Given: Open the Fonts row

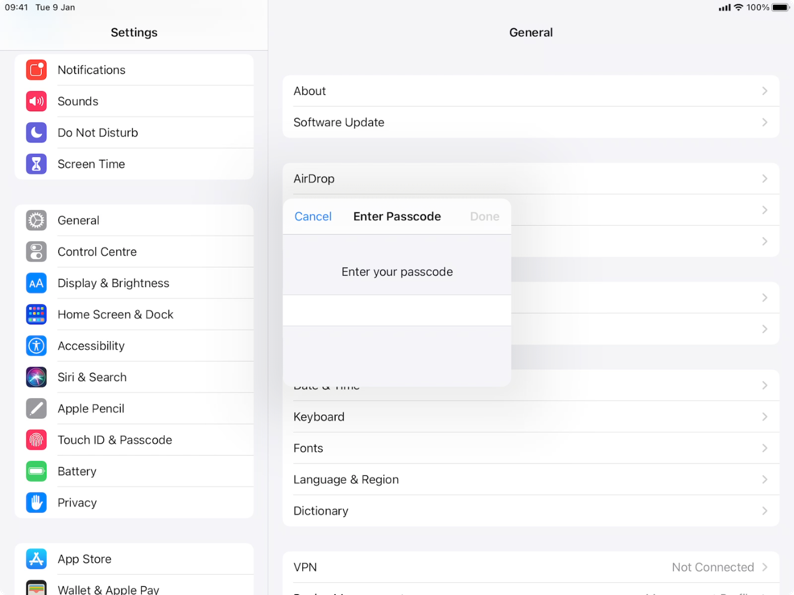Looking at the screenshot, I should point(531,448).
